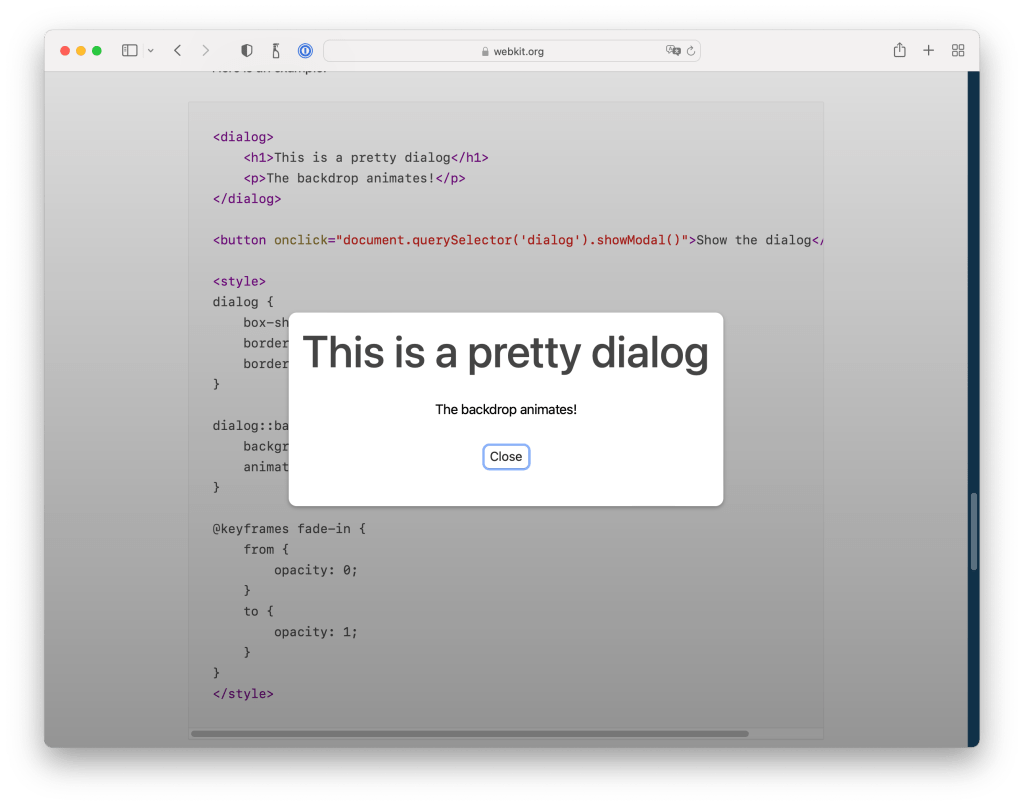Screen dimensions: 1024x806
Task: Go forward to the next page
Action: (x=206, y=50)
